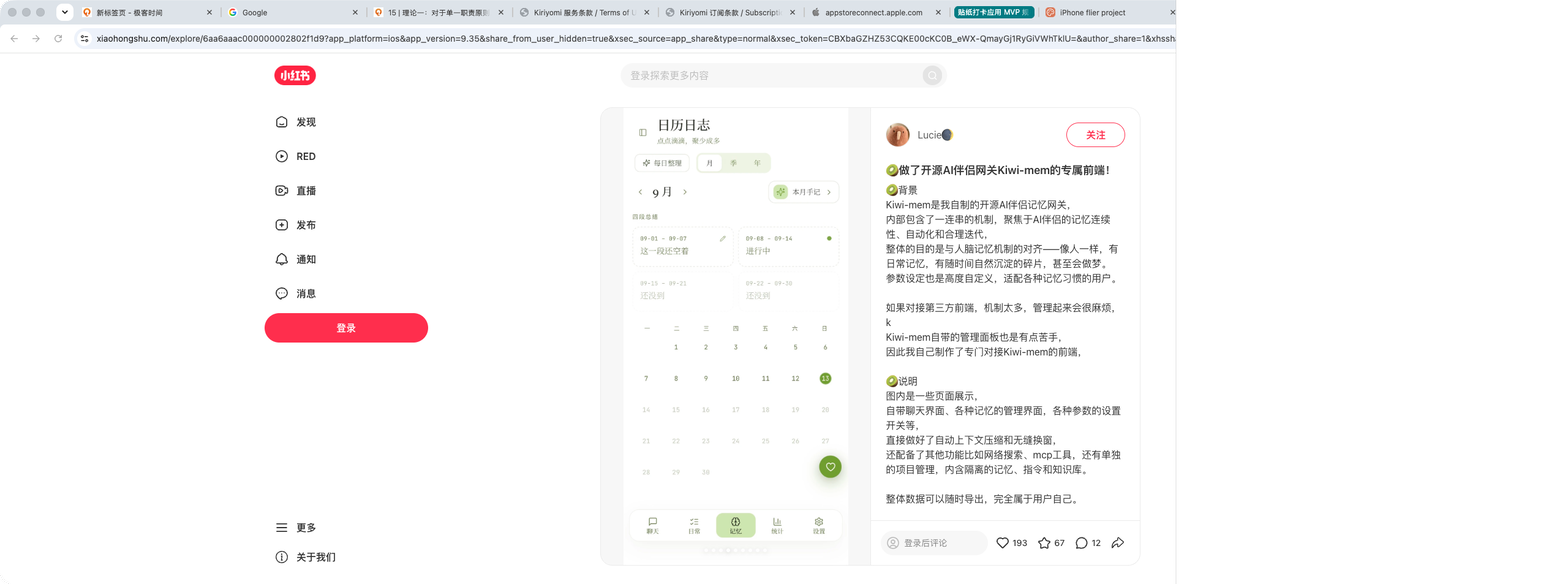The width and height of the screenshot is (1568, 584).
Task: Like the post with the heart icon
Action: click(x=1003, y=543)
